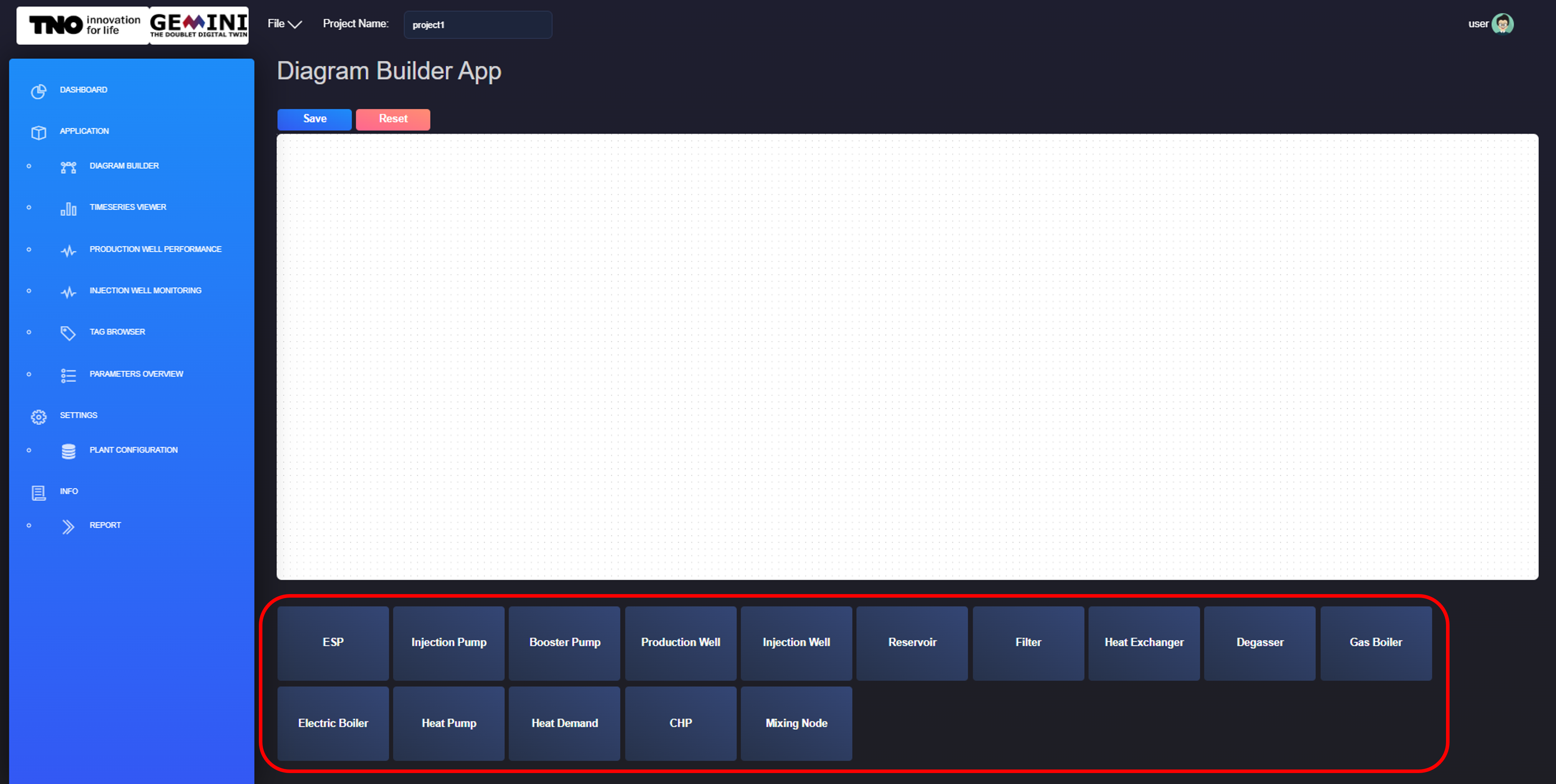Image resolution: width=1556 pixels, height=784 pixels.
Task: Click the Timeseries Viewer bar chart icon
Action: (68, 209)
